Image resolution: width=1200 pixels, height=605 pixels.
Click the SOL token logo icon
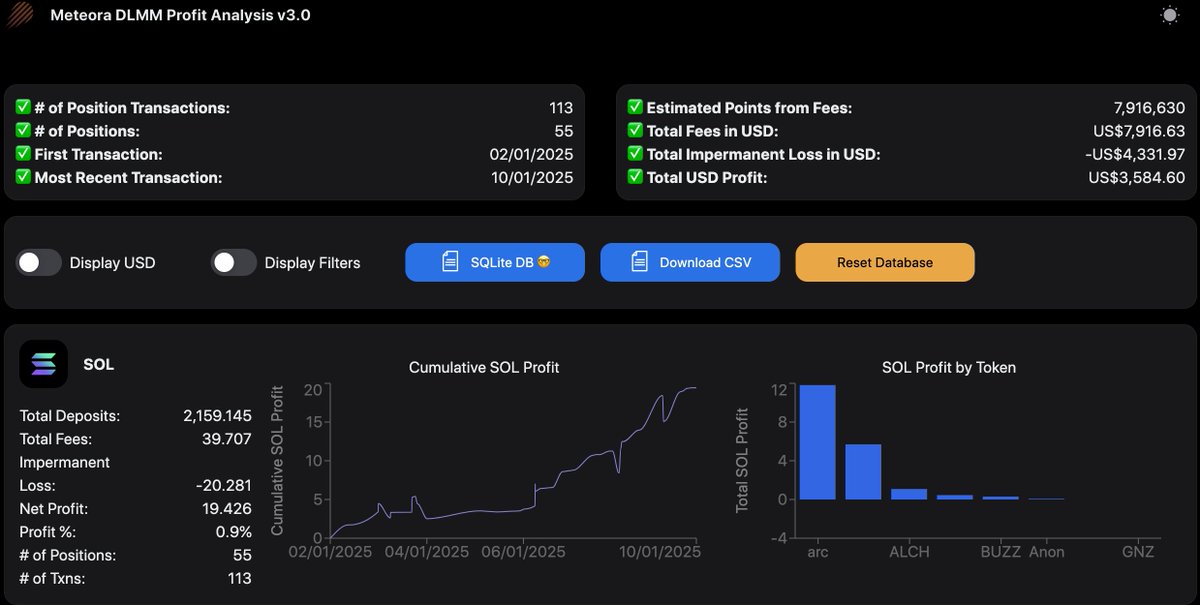(43, 364)
